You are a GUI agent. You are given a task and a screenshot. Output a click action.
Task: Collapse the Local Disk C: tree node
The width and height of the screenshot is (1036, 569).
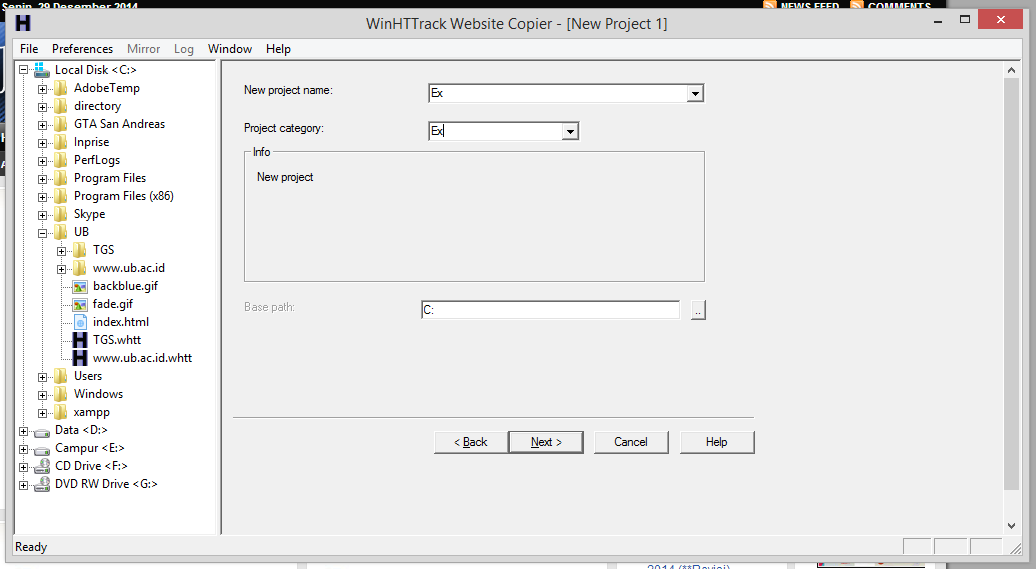click(x=23, y=70)
